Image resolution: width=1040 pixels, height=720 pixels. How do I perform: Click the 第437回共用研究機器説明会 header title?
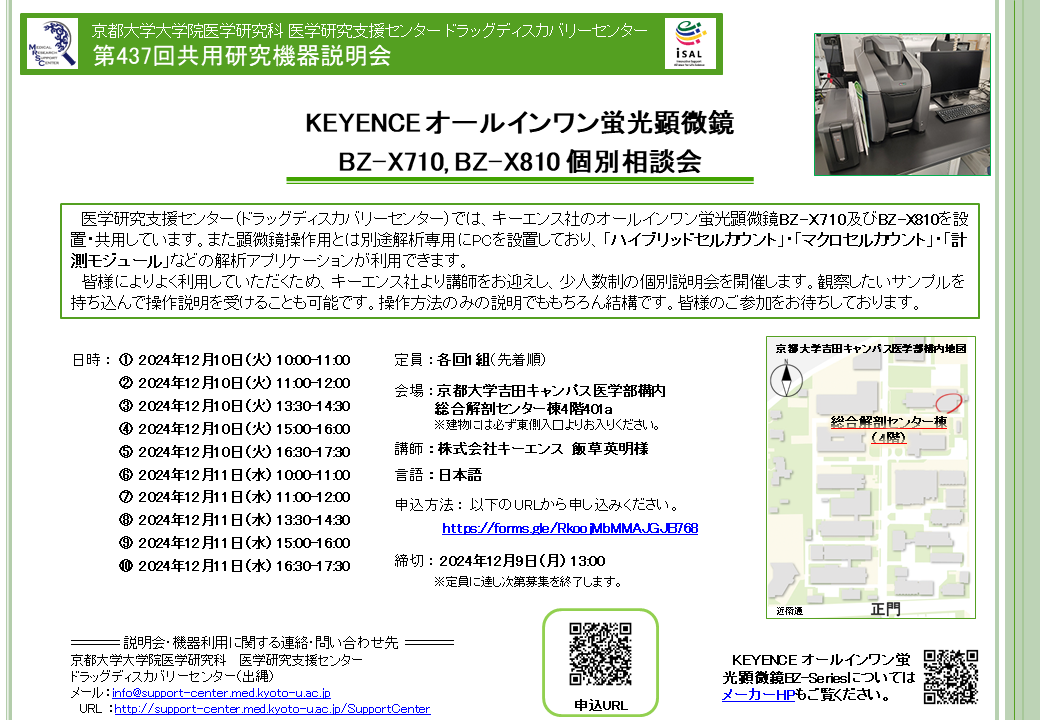click(242, 56)
